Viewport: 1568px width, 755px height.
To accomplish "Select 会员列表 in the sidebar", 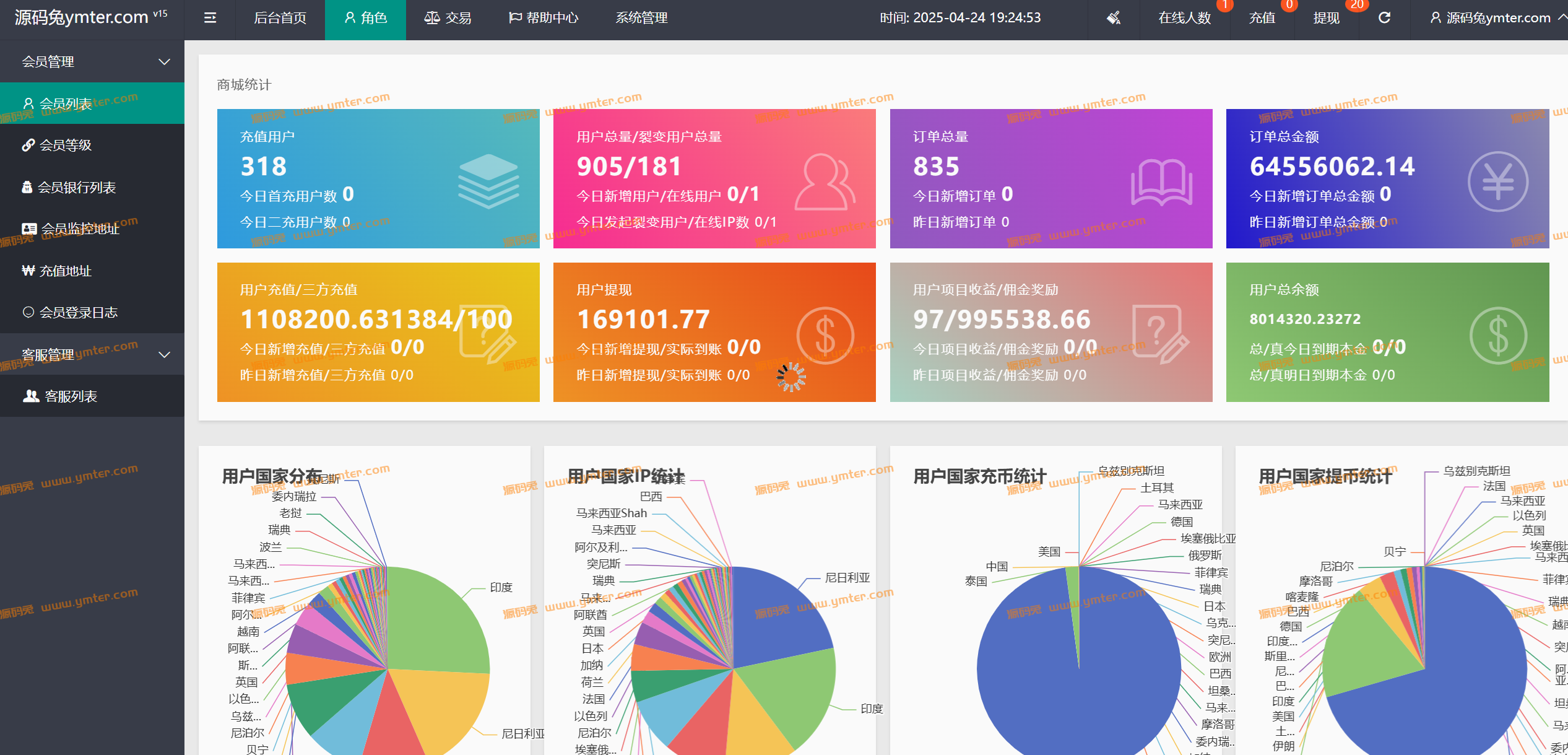I will point(92,103).
